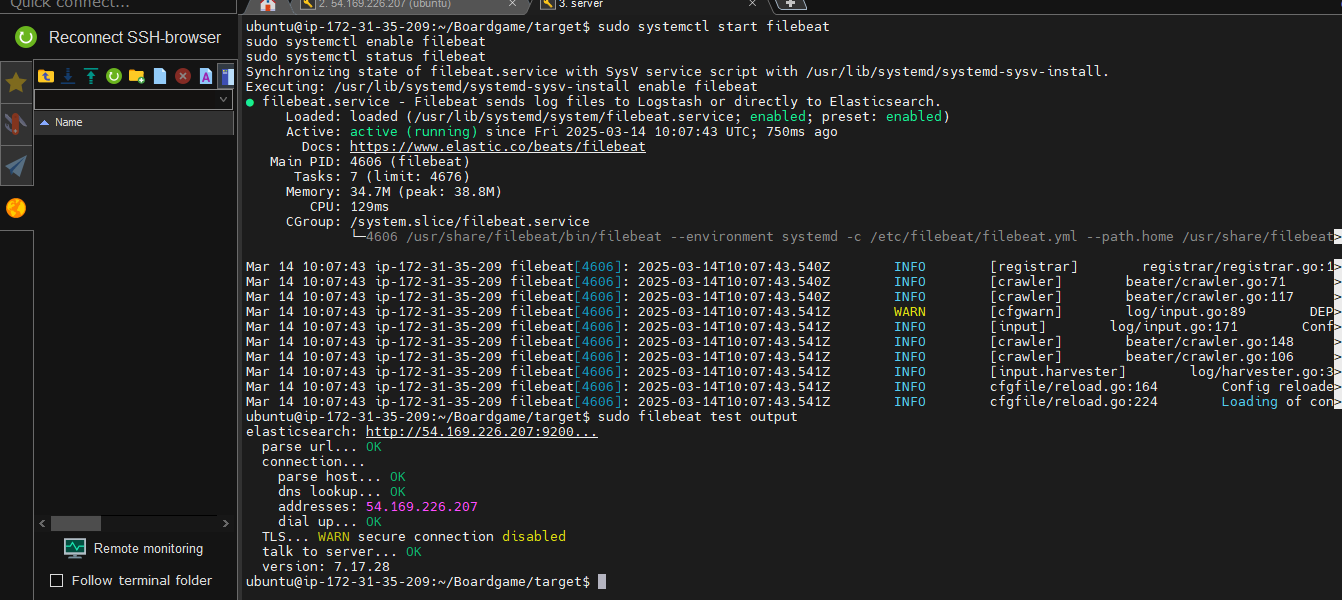Refresh the SFTP folder listing

pos(114,76)
